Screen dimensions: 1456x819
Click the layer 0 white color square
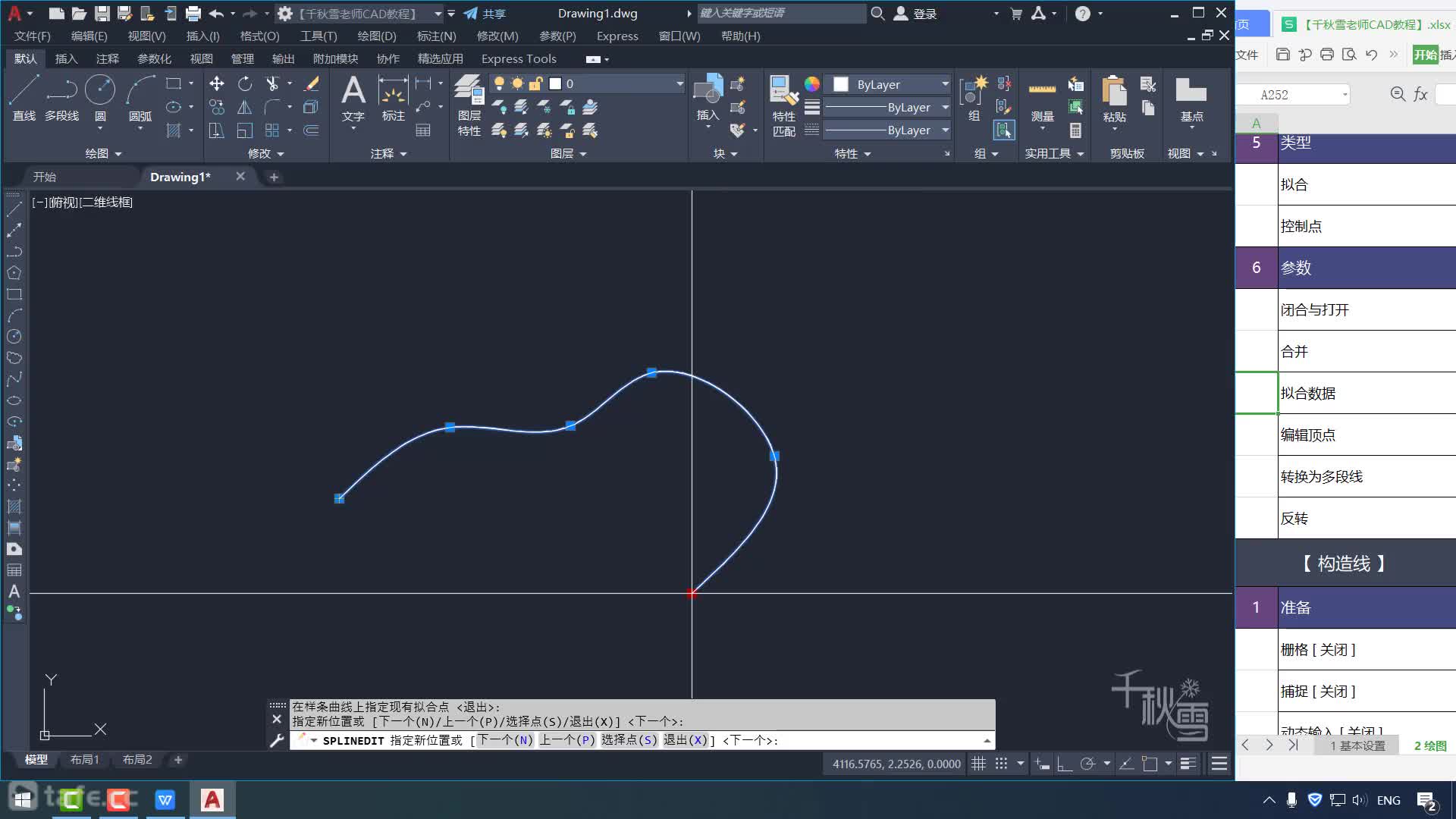(x=555, y=83)
